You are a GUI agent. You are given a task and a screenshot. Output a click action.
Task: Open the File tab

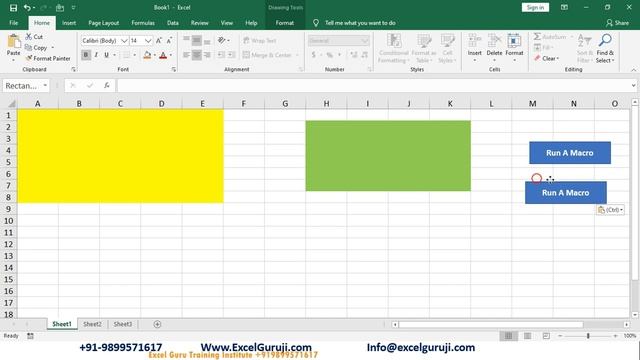tap(13, 23)
